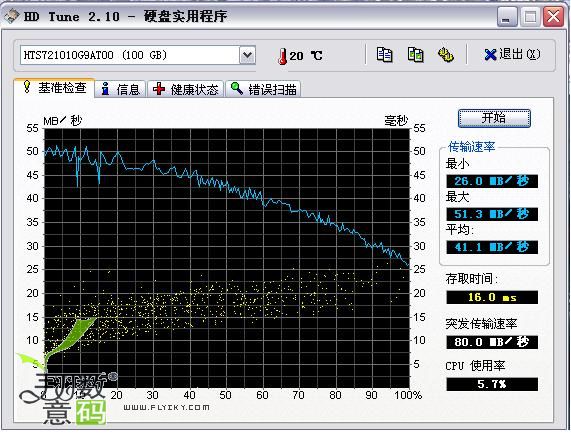This screenshot has height=433, width=571.
Task: Click the blue X exit icon
Action: pyautogui.click(x=490, y=55)
